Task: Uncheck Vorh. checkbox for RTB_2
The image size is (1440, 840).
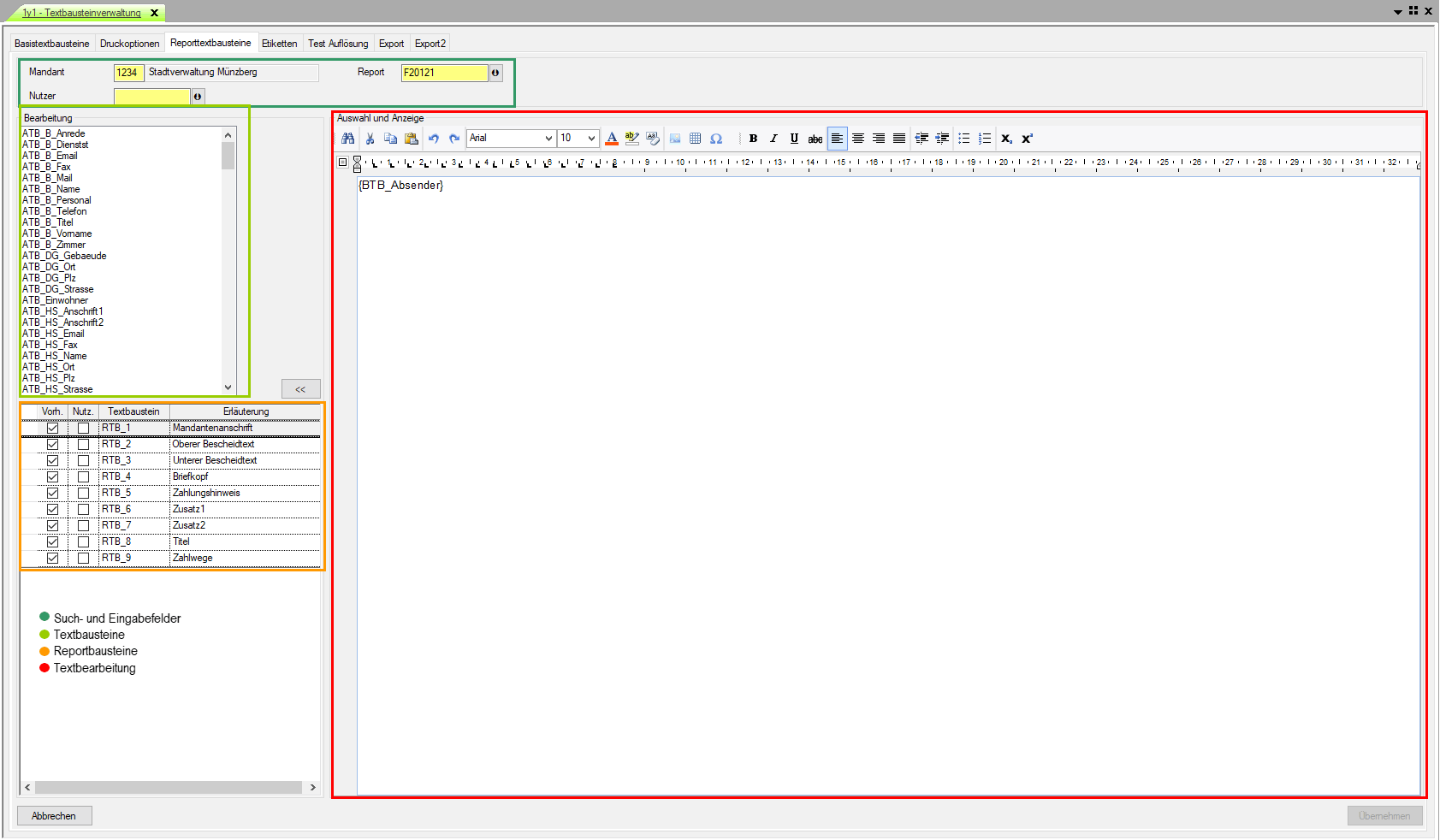Action: pyautogui.click(x=52, y=444)
